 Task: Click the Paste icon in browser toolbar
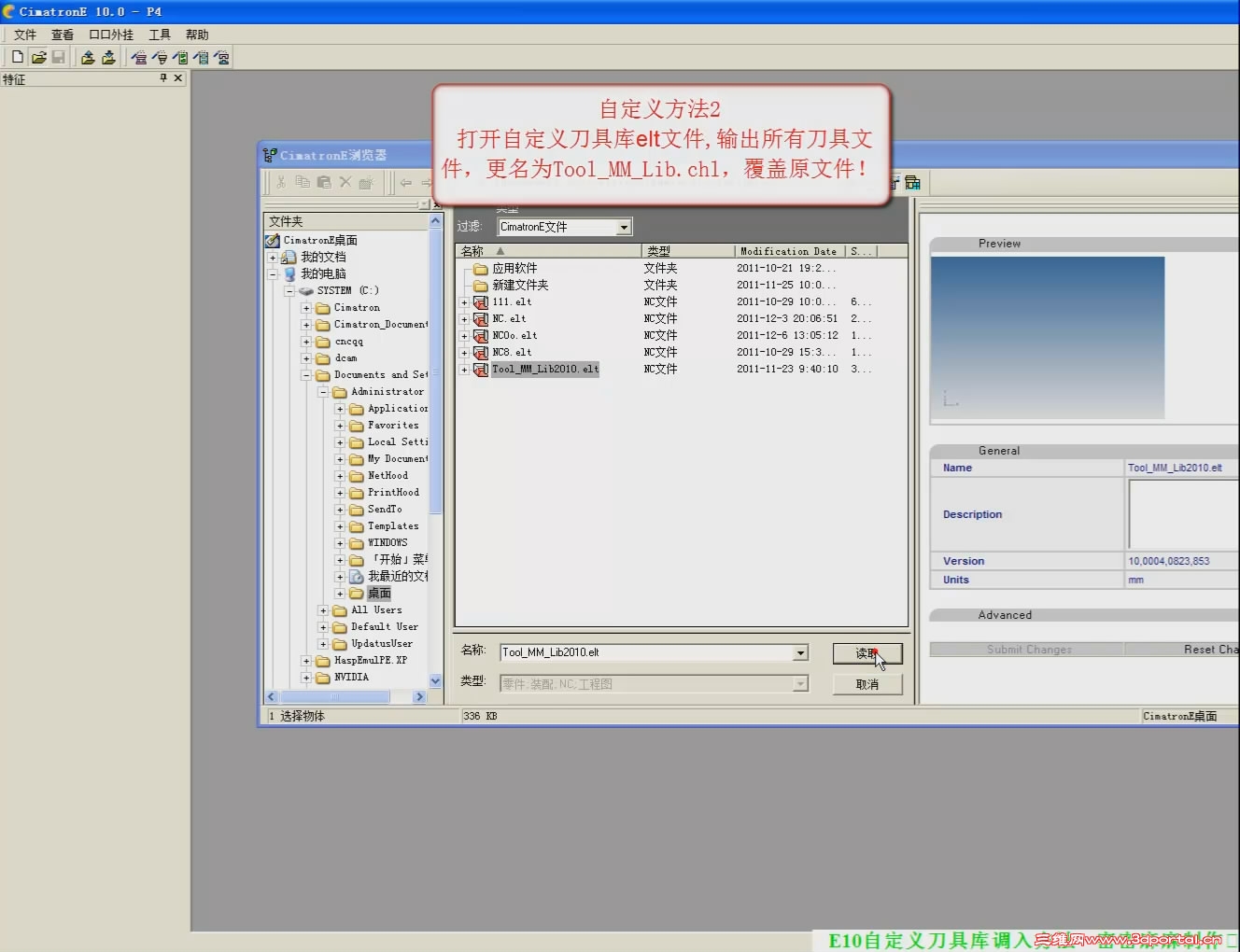tap(324, 182)
